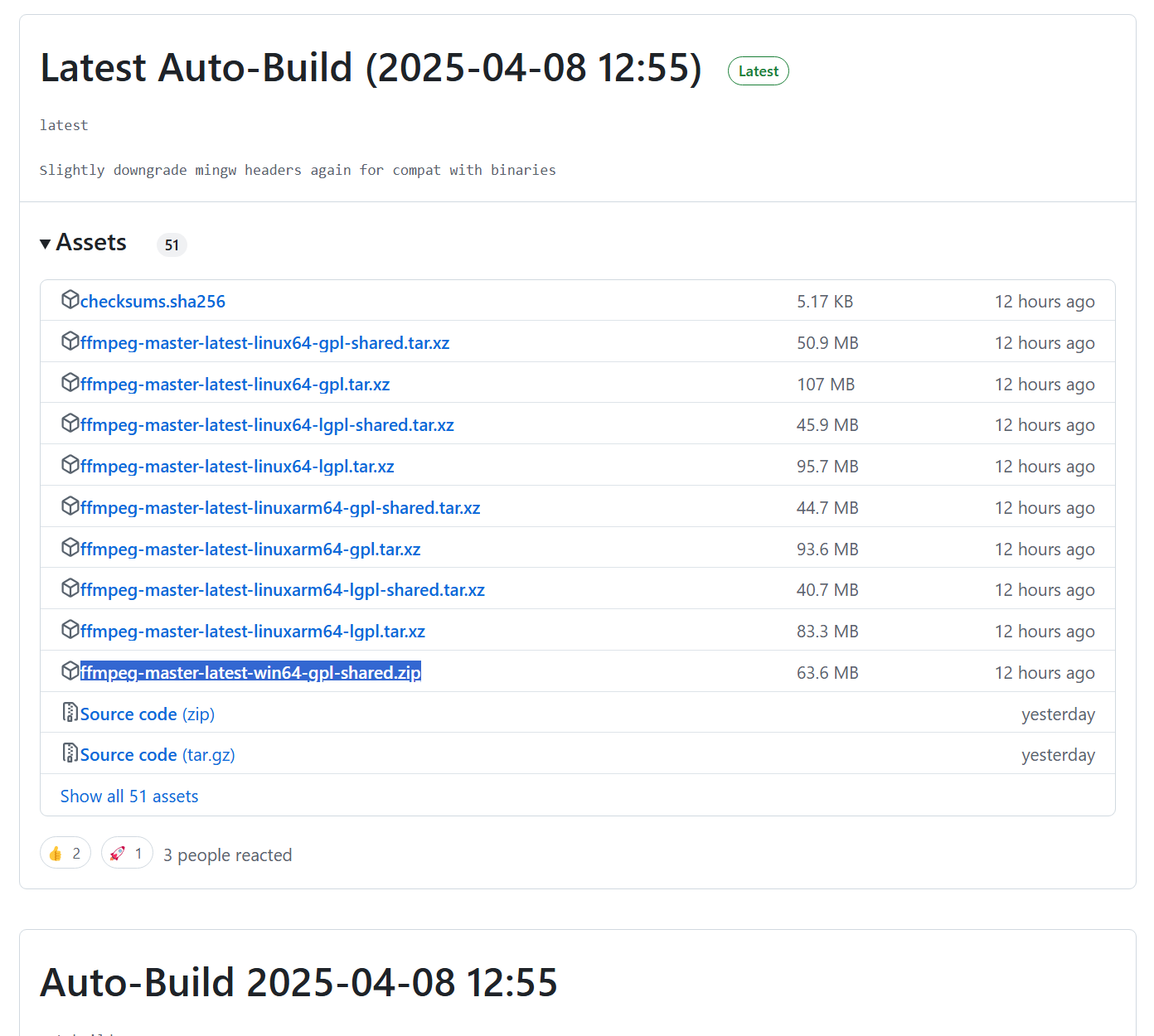Screen dimensions: 1154x1036
Task: Click the 93.6 MB file size
Action: click(827, 549)
